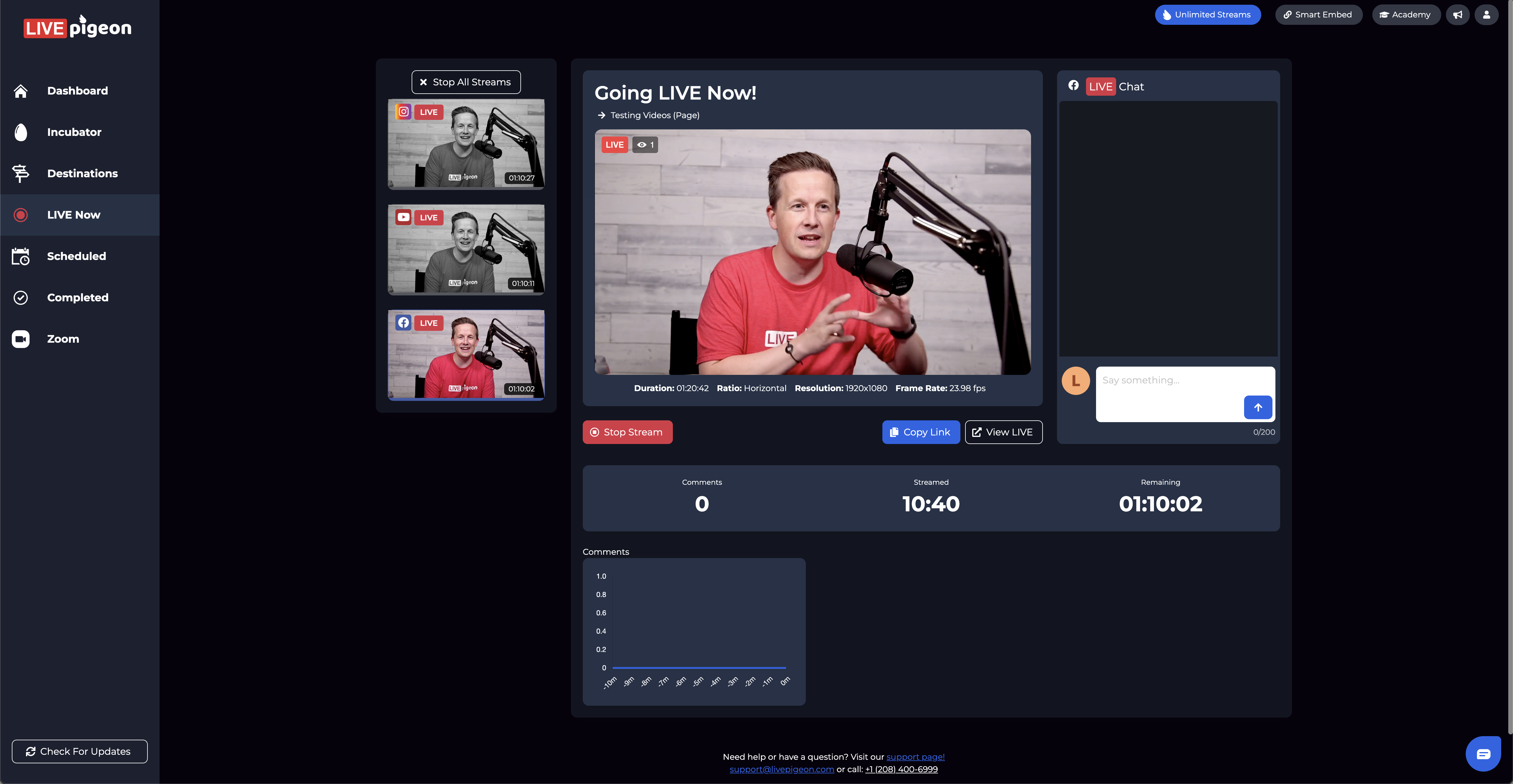Select the Facebook live stream thumbnail
The height and width of the screenshot is (784, 1513).
pos(466,355)
